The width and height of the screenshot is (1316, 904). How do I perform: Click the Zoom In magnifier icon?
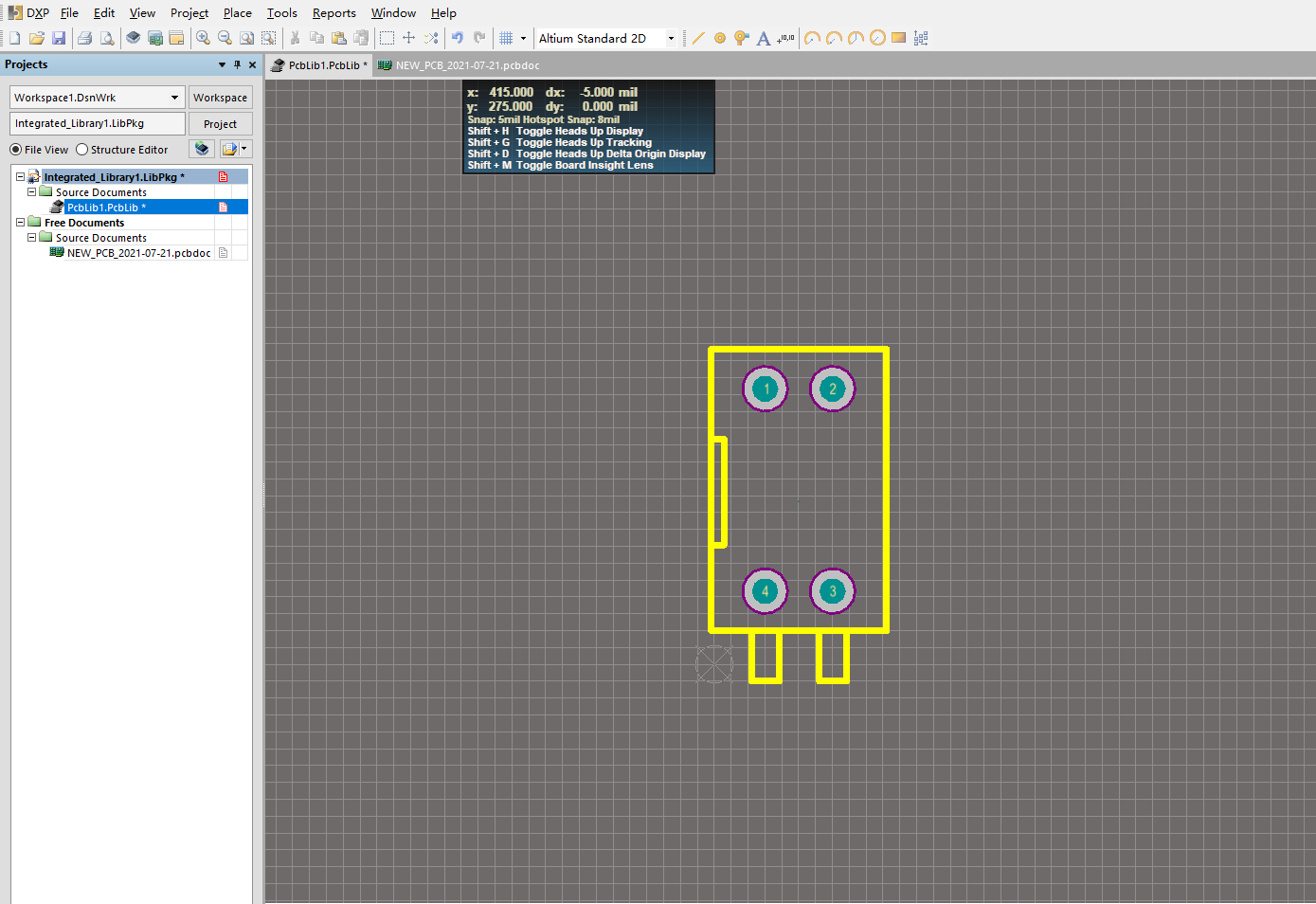(203, 39)
